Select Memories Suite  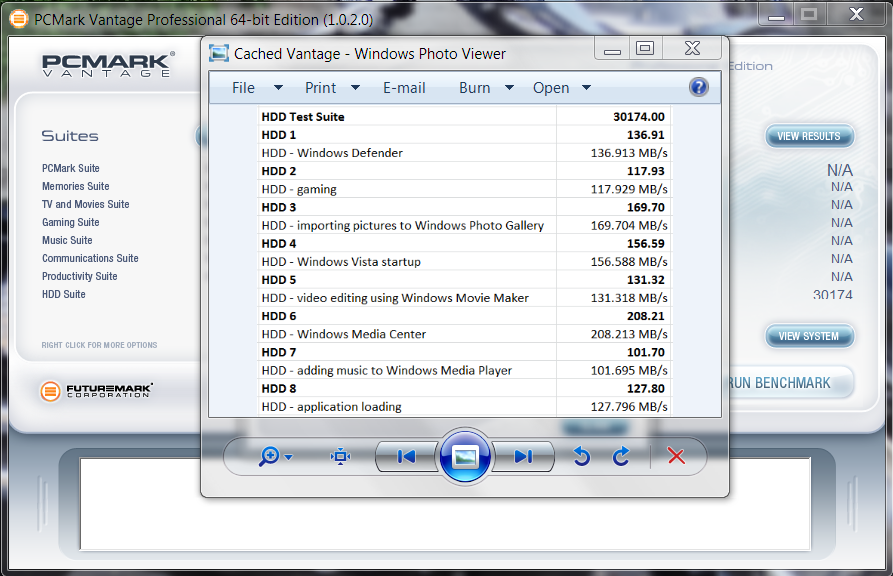pos(76,186)
